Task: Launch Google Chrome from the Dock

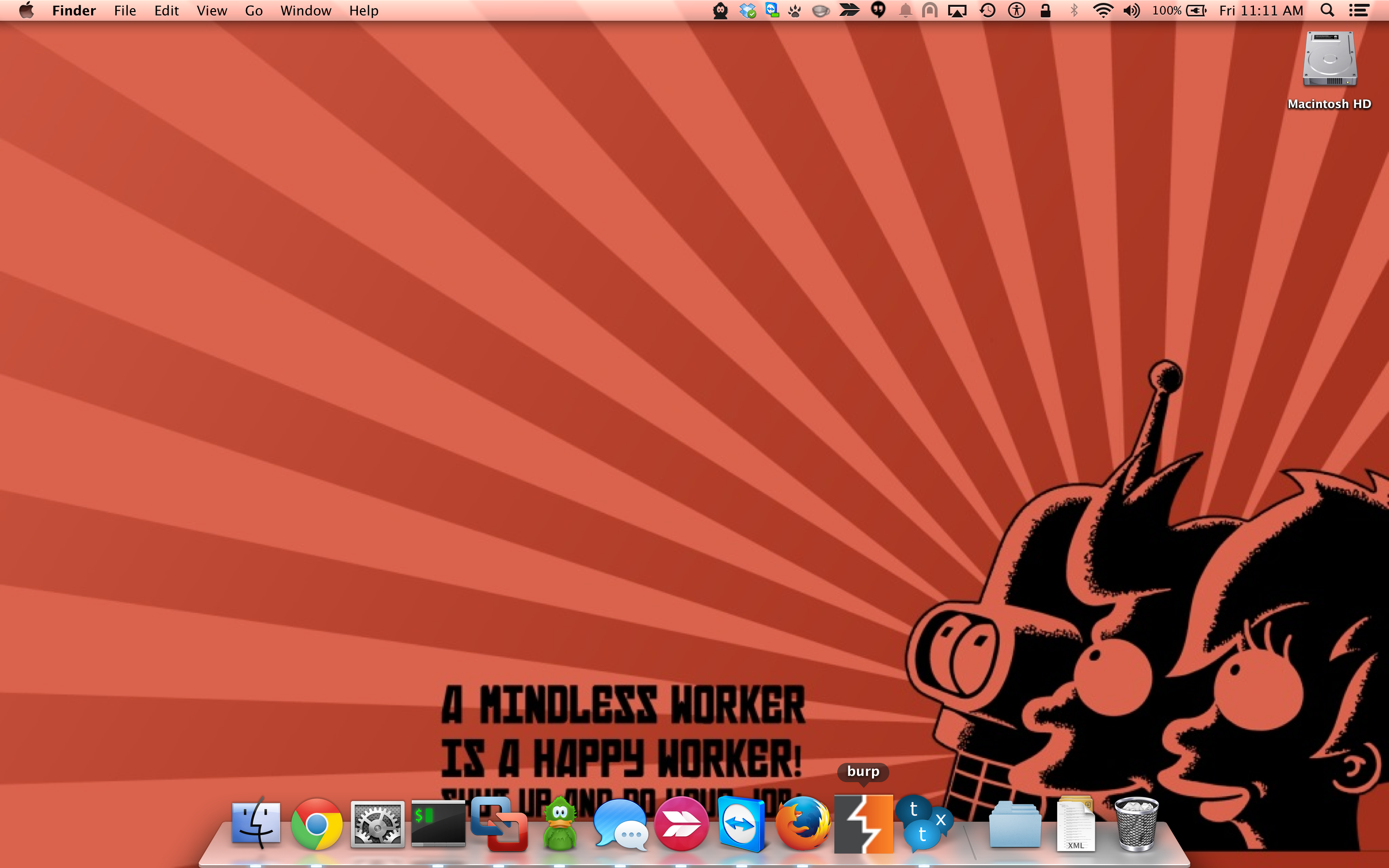Action: click(x=316, y=825)
